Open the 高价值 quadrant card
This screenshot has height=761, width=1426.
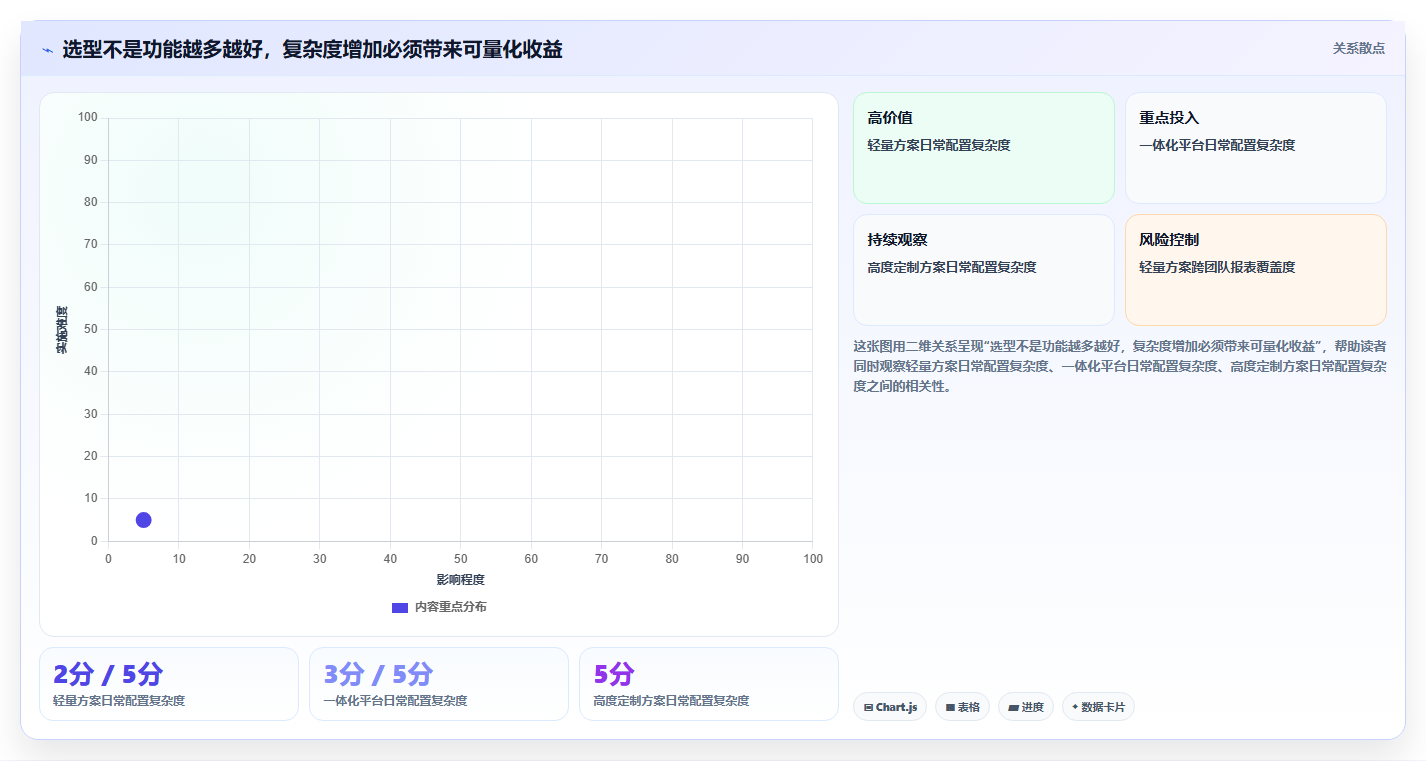click(983, 148)
